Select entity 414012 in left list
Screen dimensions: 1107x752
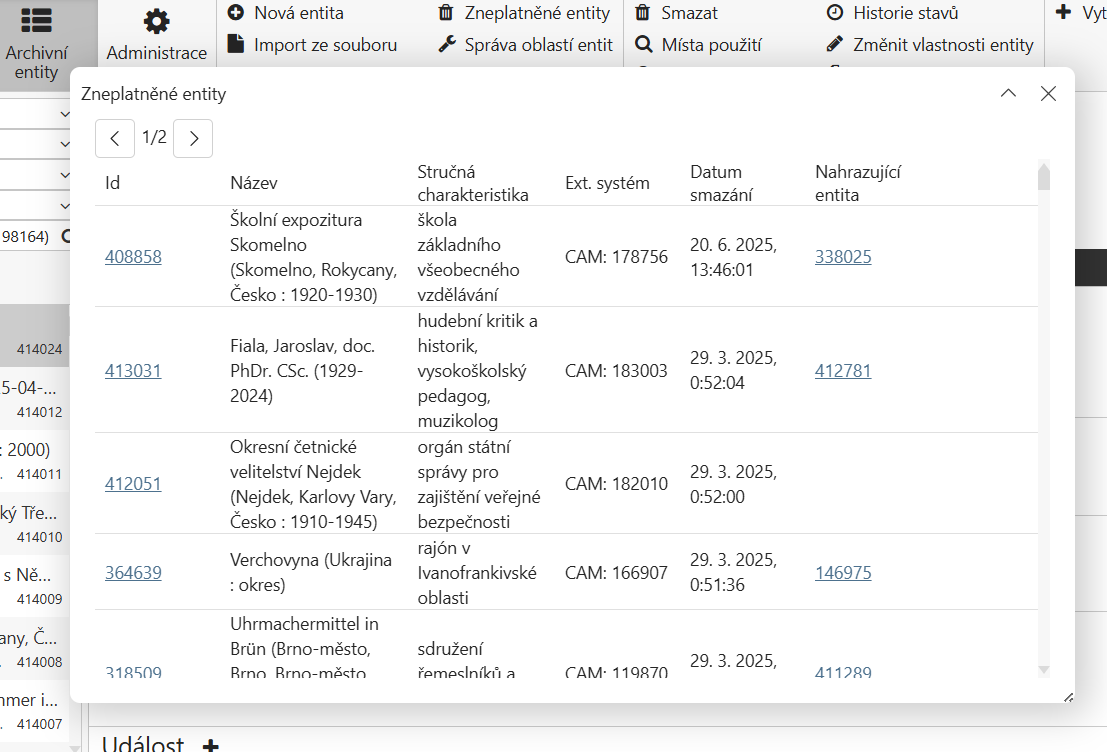point(35,400)
